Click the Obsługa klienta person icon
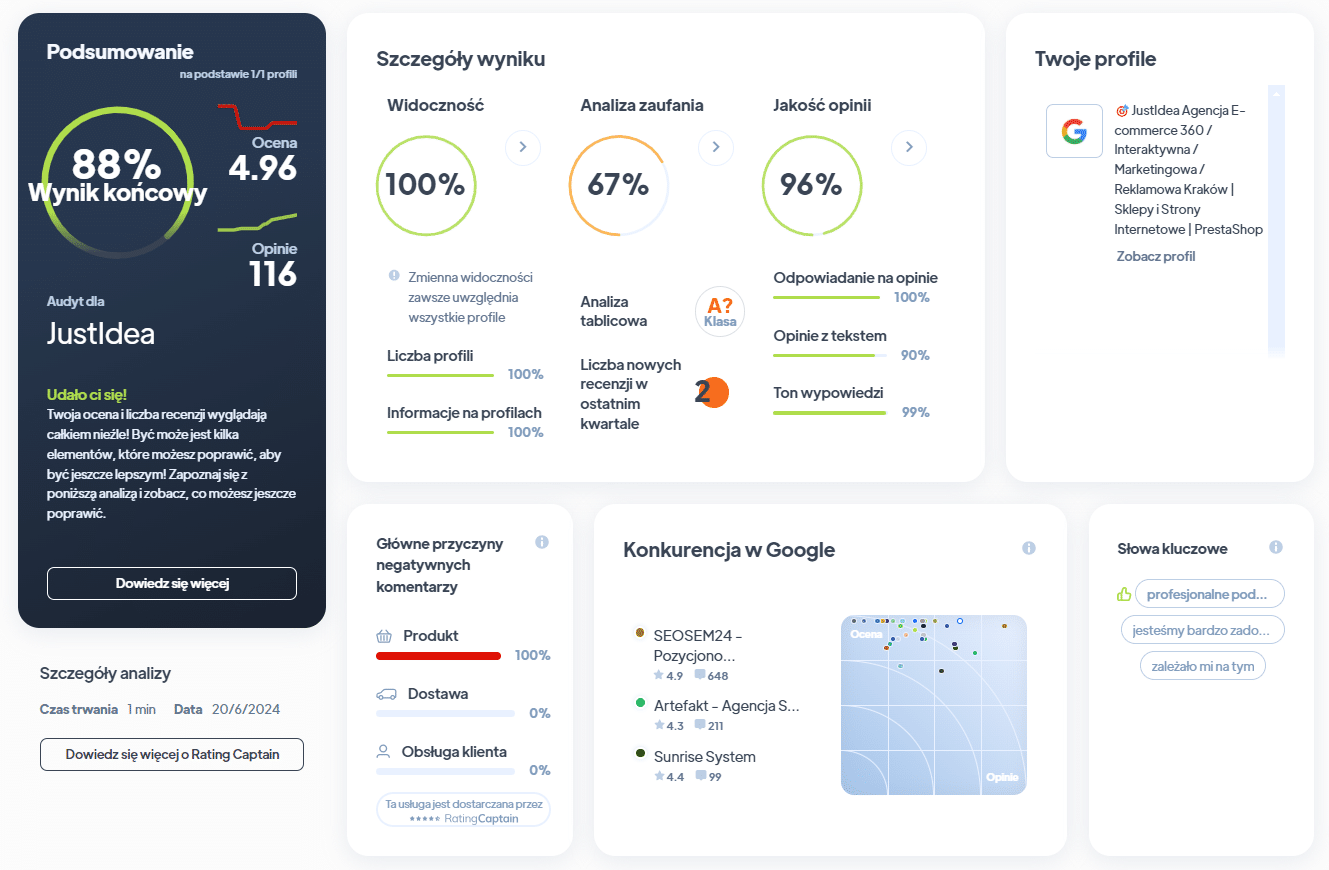This screenshot has width=1329, height=870. [x=383, y=751]
